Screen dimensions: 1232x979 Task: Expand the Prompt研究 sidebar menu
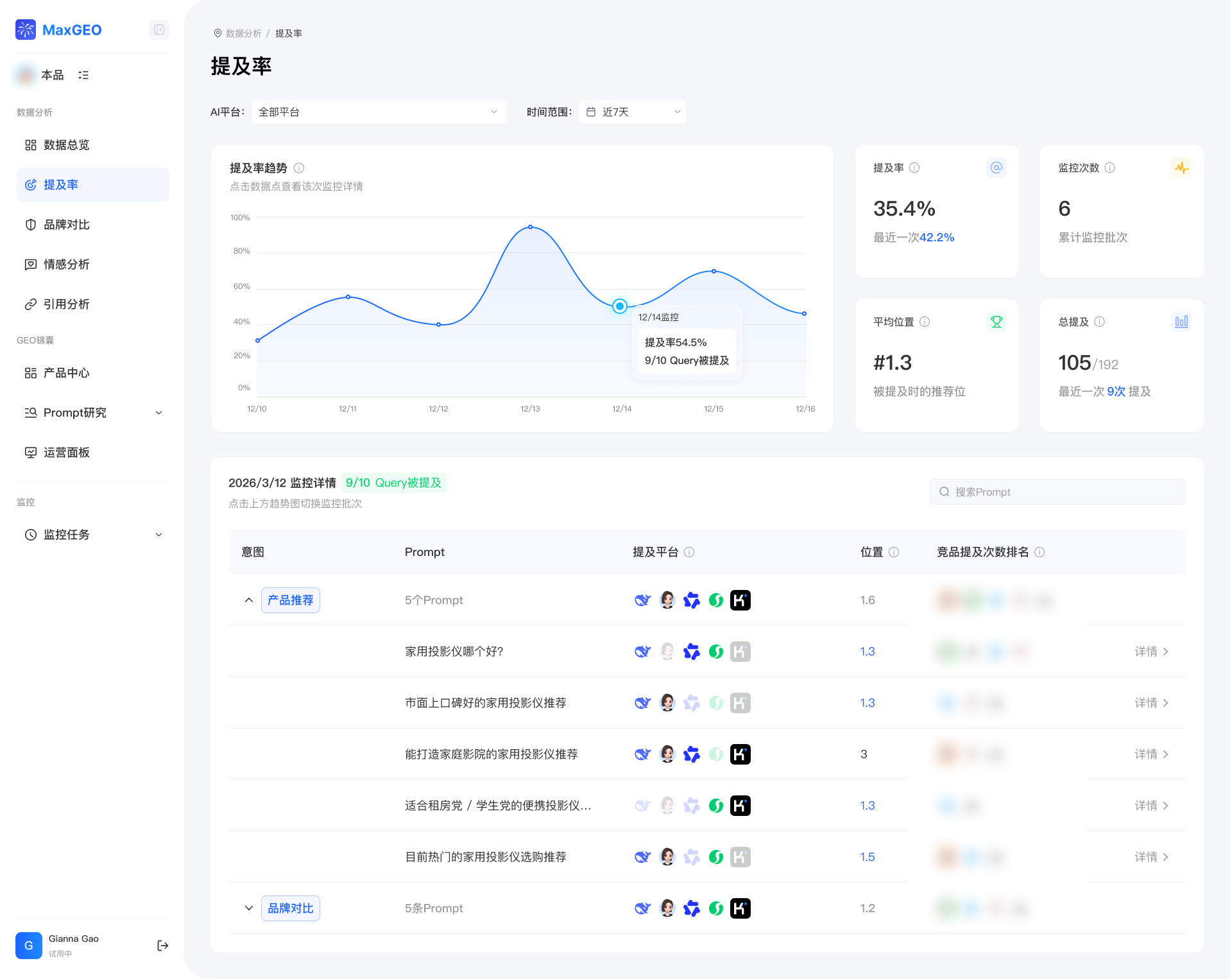point(93,413)
